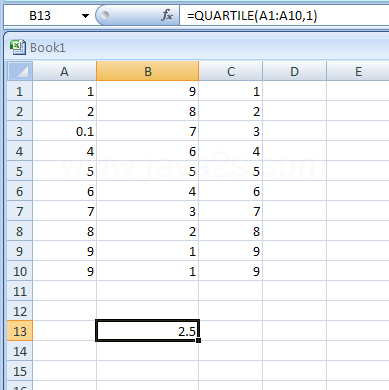Select column A header
The image size is (389, 390).
[64, 71]
